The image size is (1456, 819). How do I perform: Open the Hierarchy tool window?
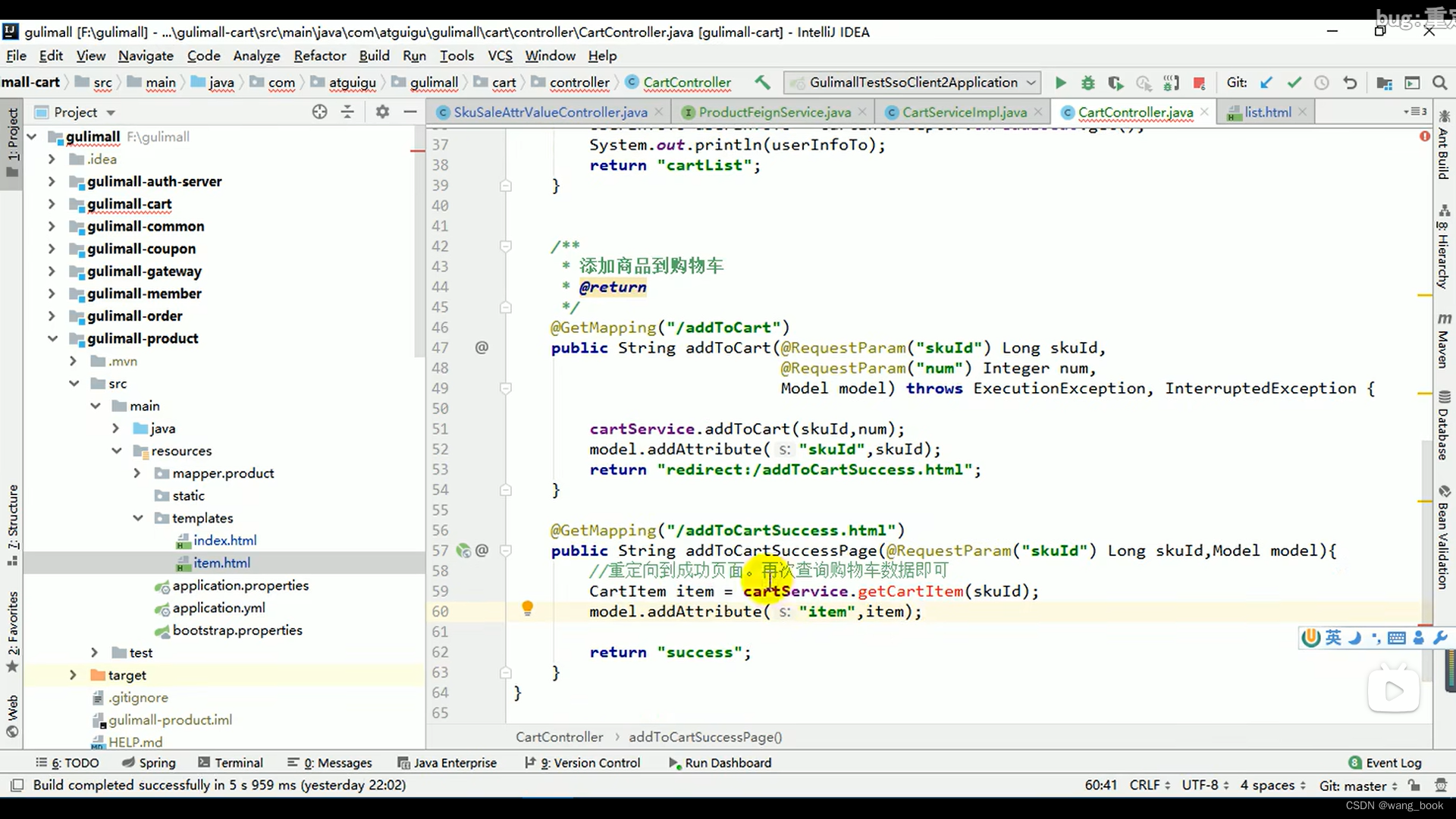coord(1444,246)
